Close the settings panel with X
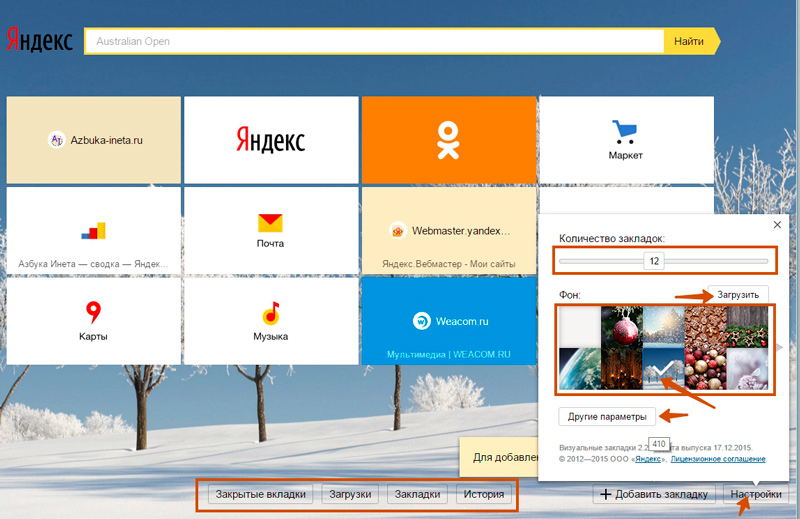This screenshot has height=519, width=800. coord(777,225)
